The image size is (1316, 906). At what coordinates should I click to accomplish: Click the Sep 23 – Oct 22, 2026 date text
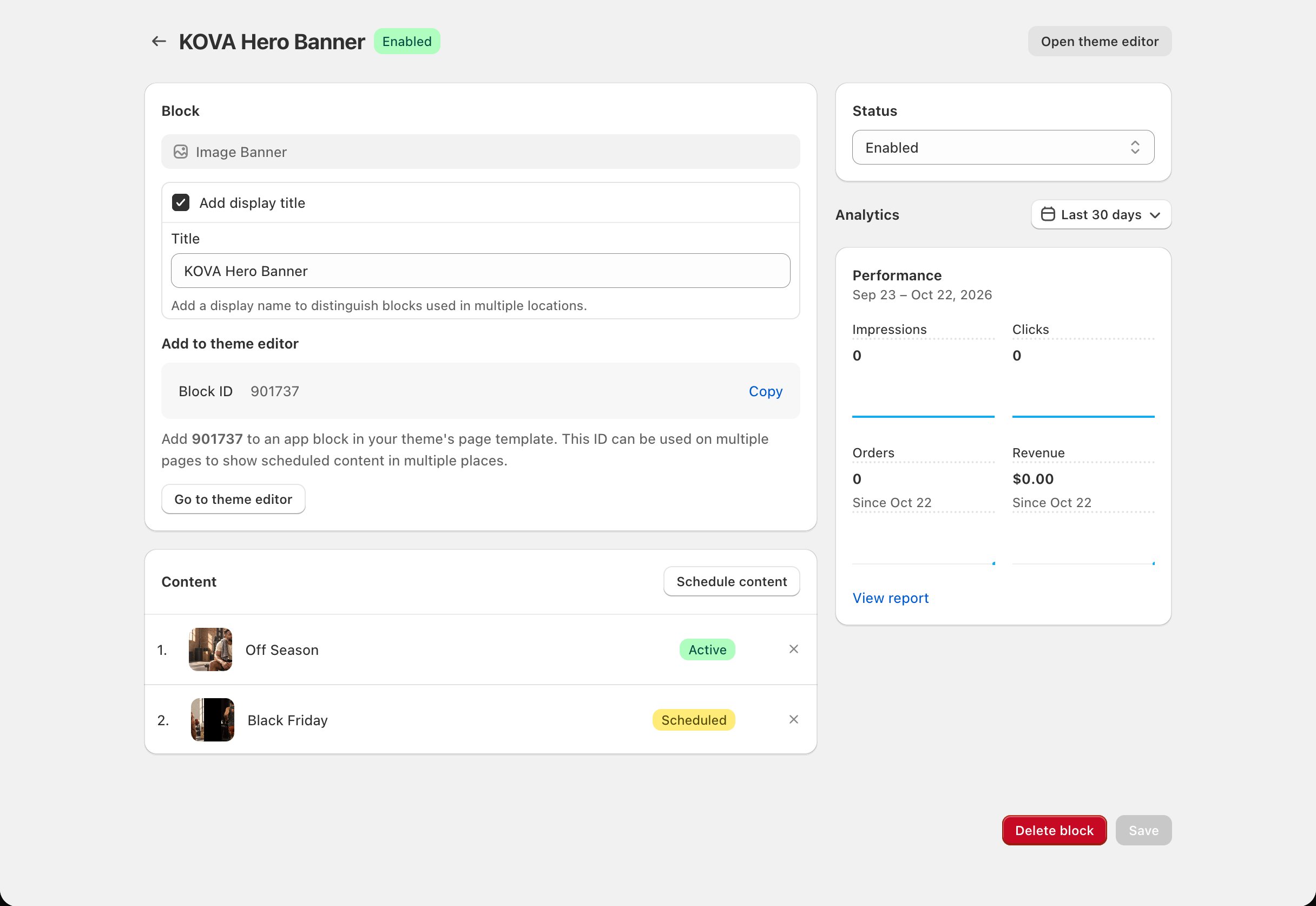[x=922, y=294]
